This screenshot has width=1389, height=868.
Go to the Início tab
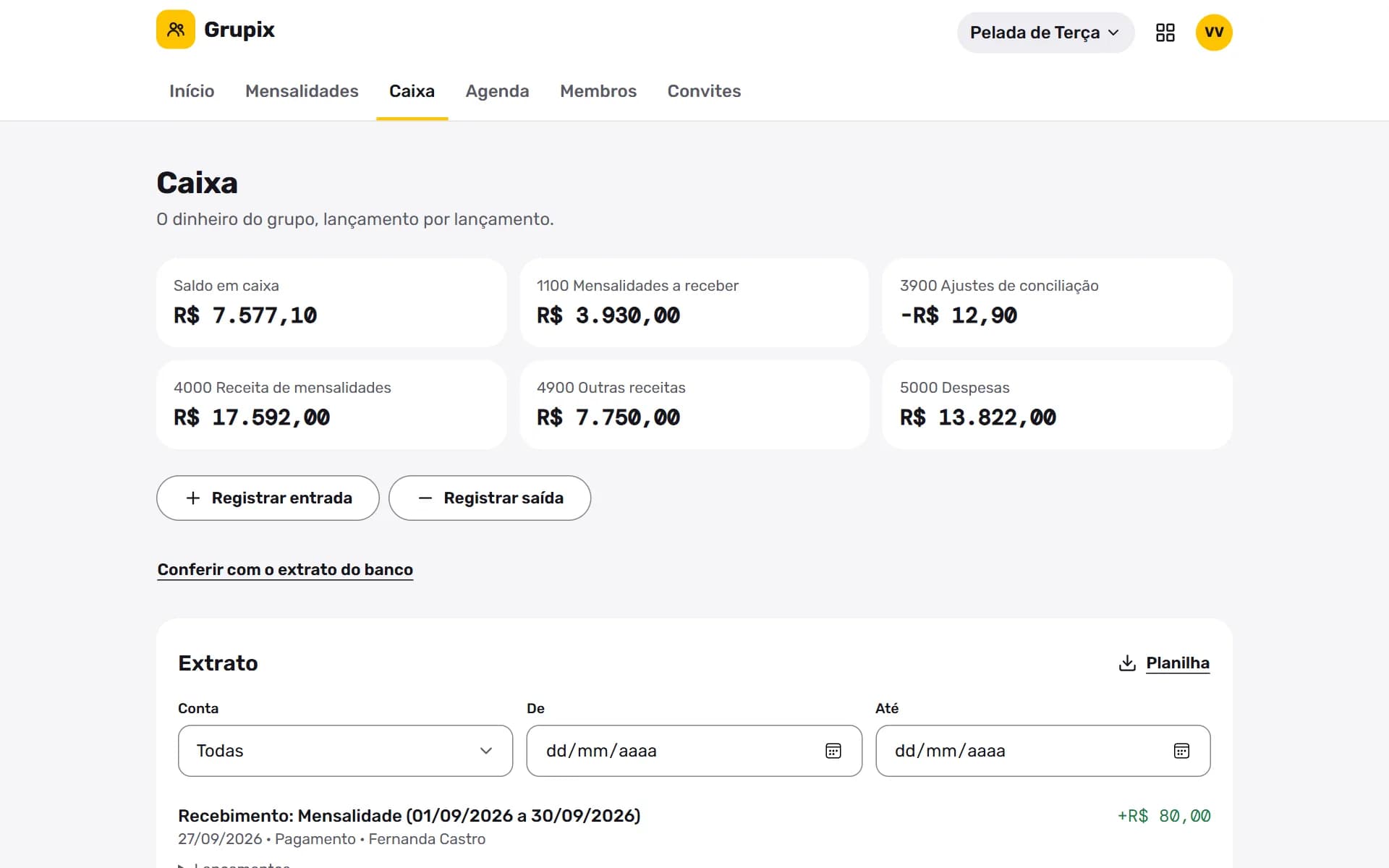(192, 91)
